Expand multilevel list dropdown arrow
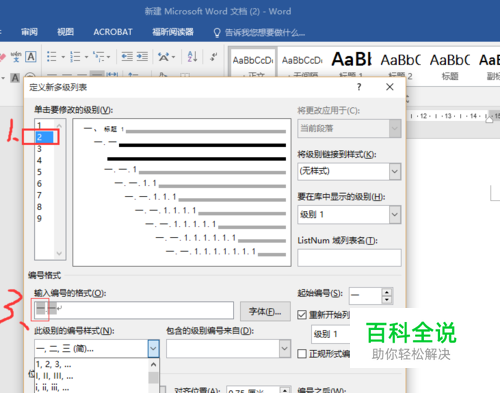Image resolution: width=500 pixels, height=393 pixels. tap(108, 57)
